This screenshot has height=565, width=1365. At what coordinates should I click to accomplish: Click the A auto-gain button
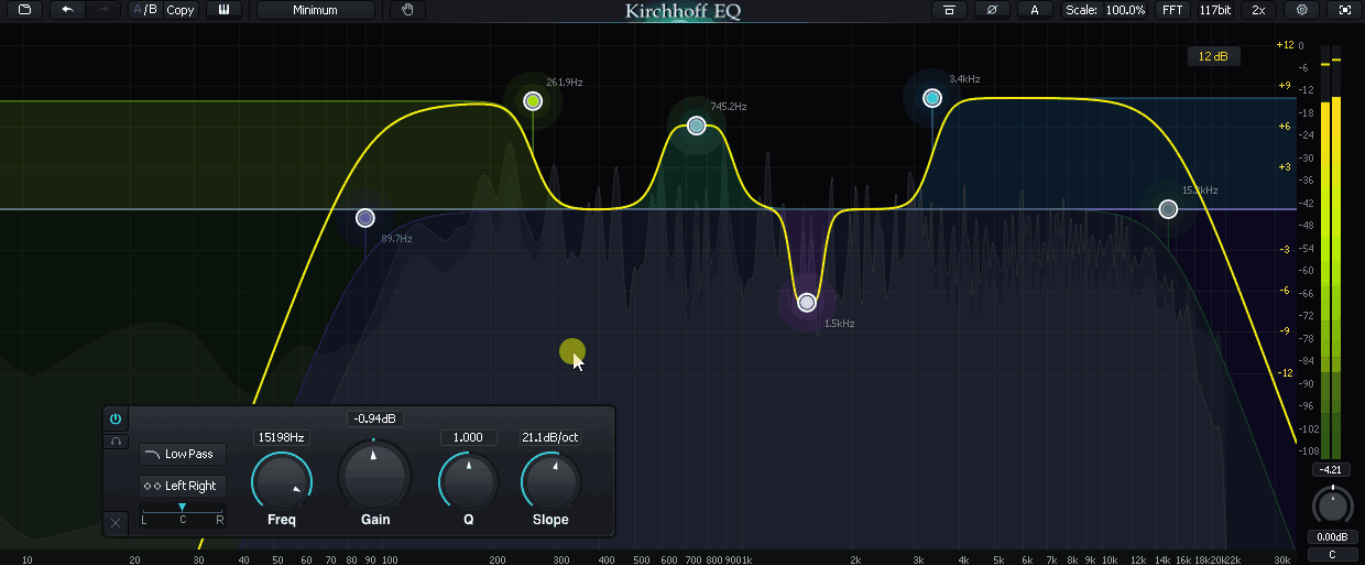pyautogui.click(x=1035, y=10)
